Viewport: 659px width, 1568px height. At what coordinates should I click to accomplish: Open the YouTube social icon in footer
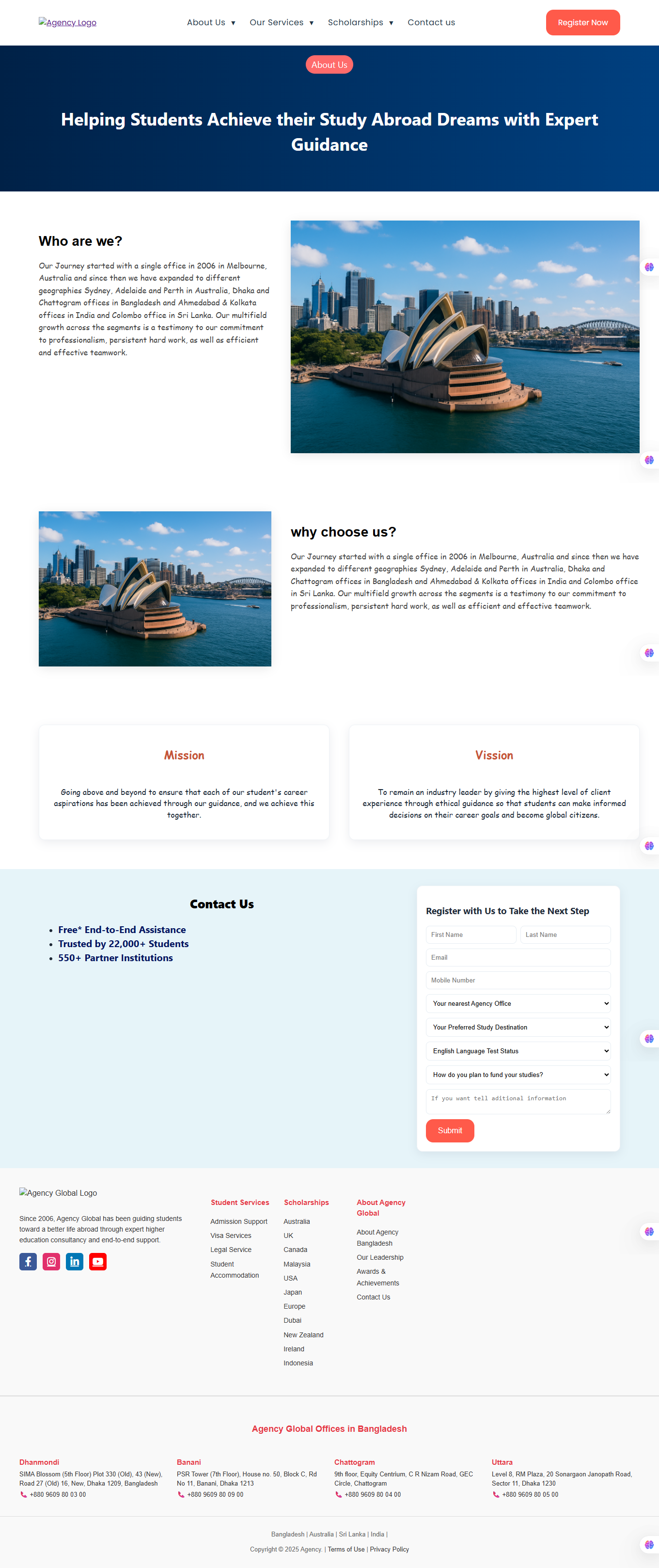pyautogui.click(x=98, y=1262)
